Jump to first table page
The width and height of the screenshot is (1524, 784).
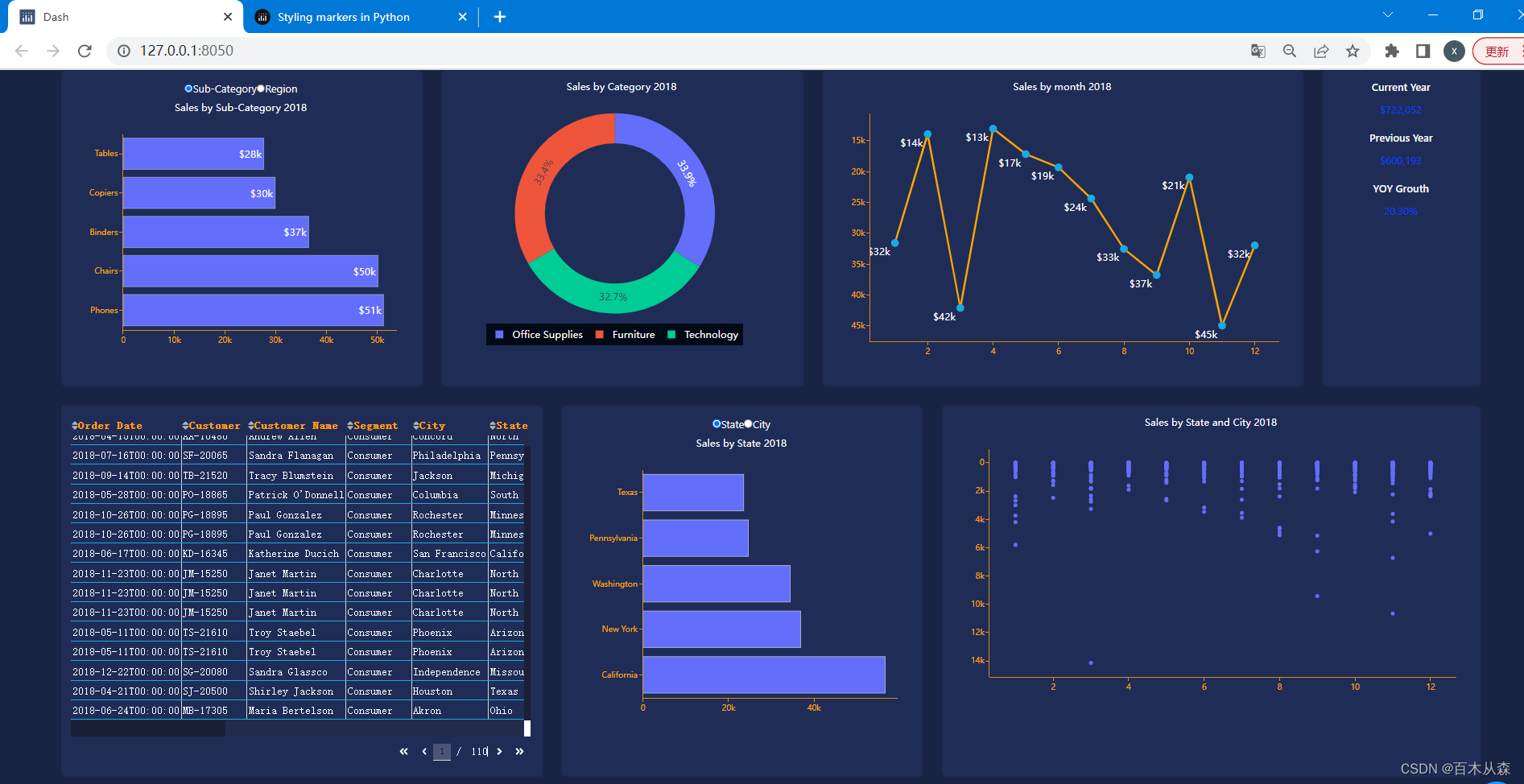point(403,751)
